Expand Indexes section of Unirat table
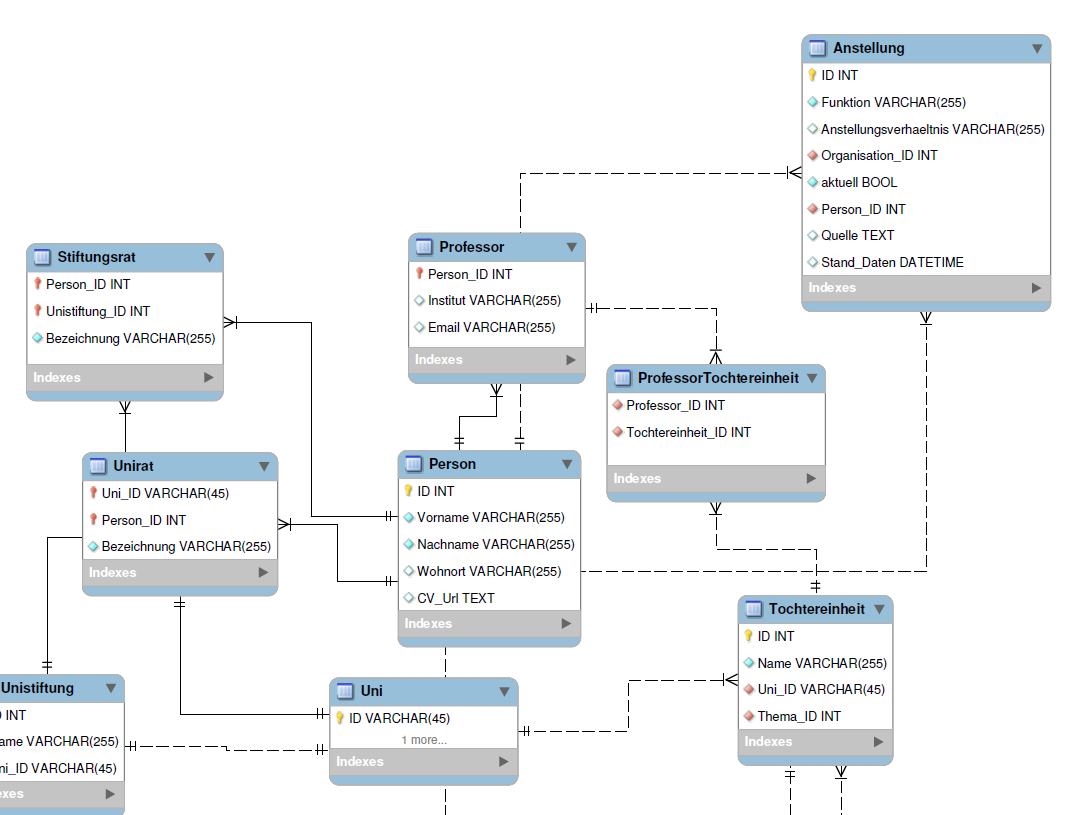The width and height of the screenshot is (1067, 815). tap(263, 573)
